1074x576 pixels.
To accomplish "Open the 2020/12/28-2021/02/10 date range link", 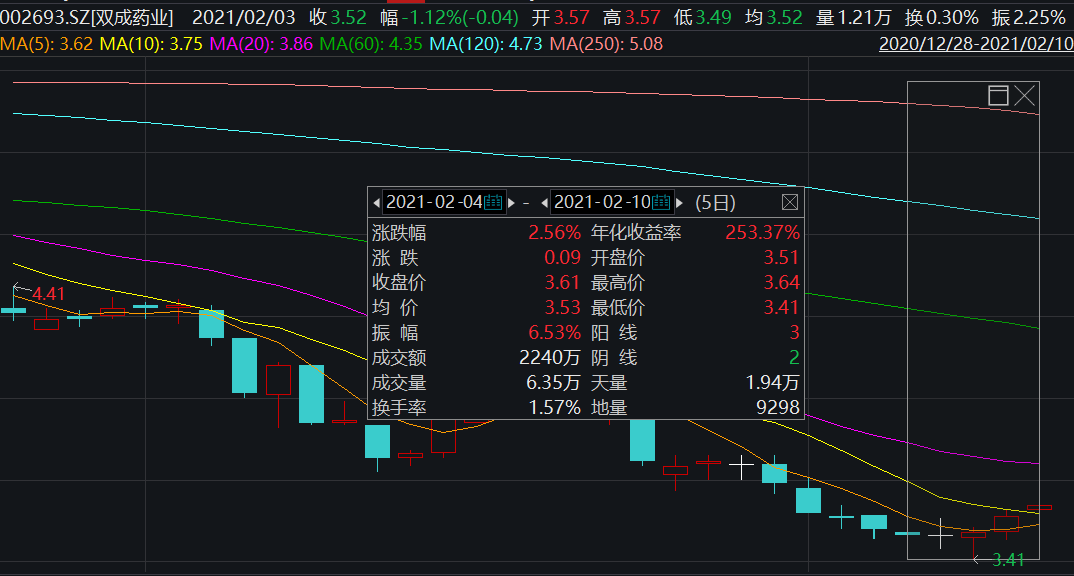I will click(975, 44).
